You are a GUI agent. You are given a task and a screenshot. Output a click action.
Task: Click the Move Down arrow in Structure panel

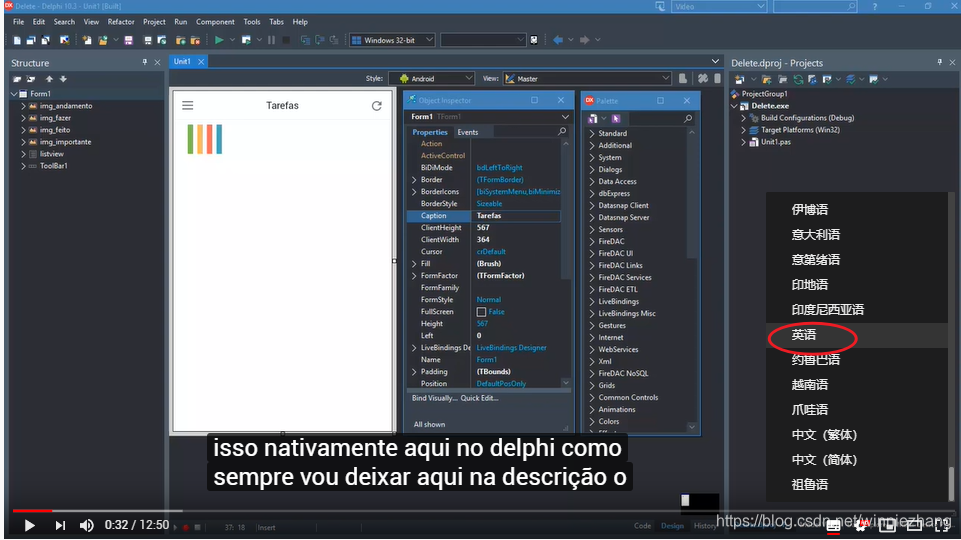[63, 79]
